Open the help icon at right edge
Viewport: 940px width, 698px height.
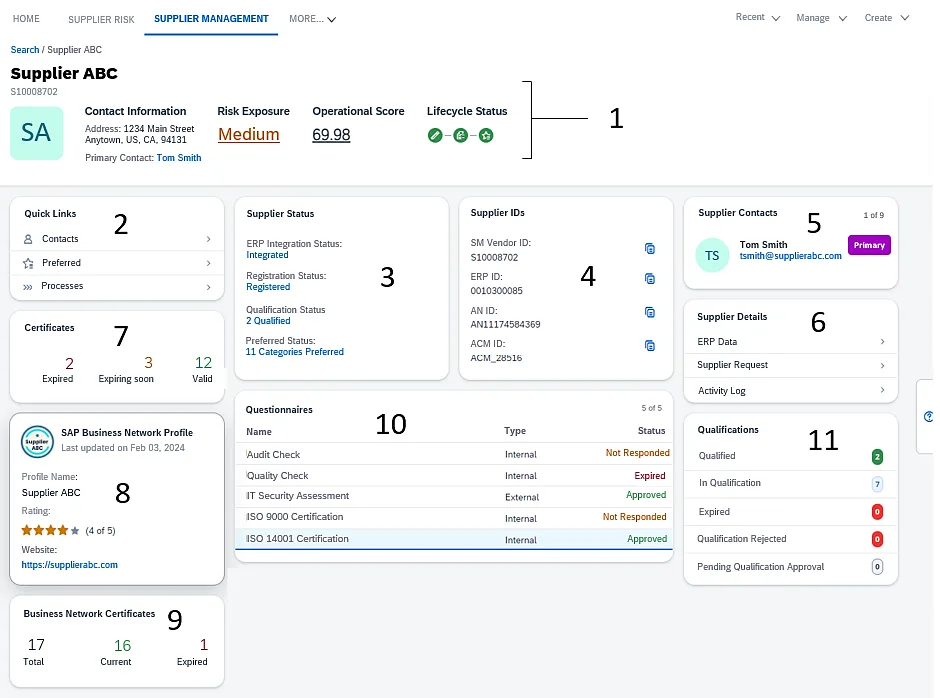point(929,416)
